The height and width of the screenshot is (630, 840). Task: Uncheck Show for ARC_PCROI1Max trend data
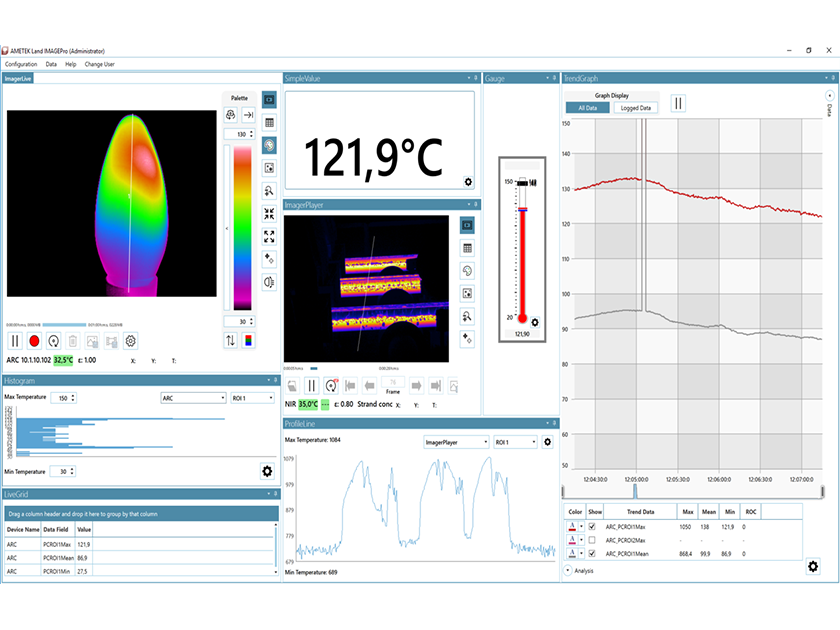click(x=592, y=526)
